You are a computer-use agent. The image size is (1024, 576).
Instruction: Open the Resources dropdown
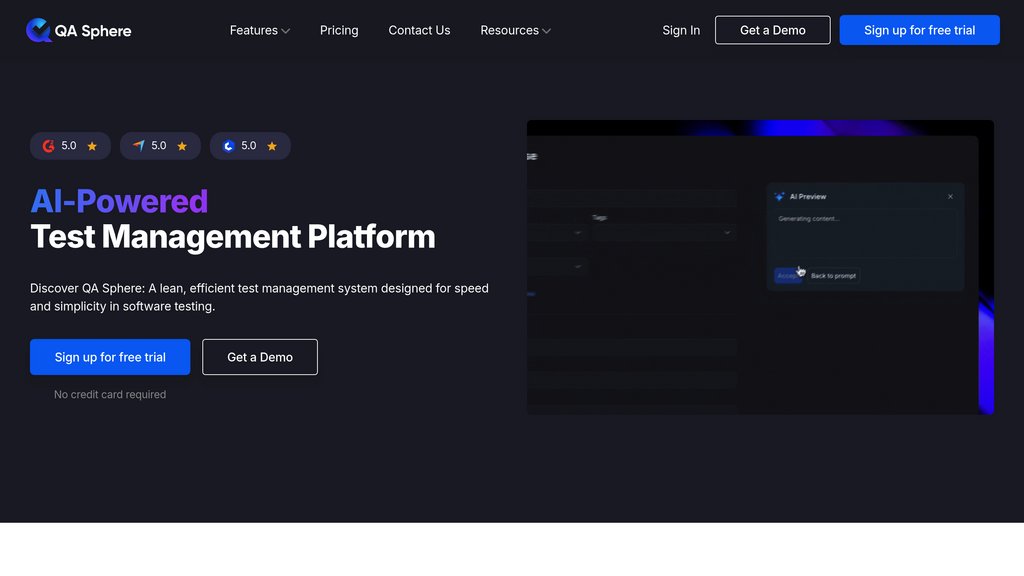515,30
